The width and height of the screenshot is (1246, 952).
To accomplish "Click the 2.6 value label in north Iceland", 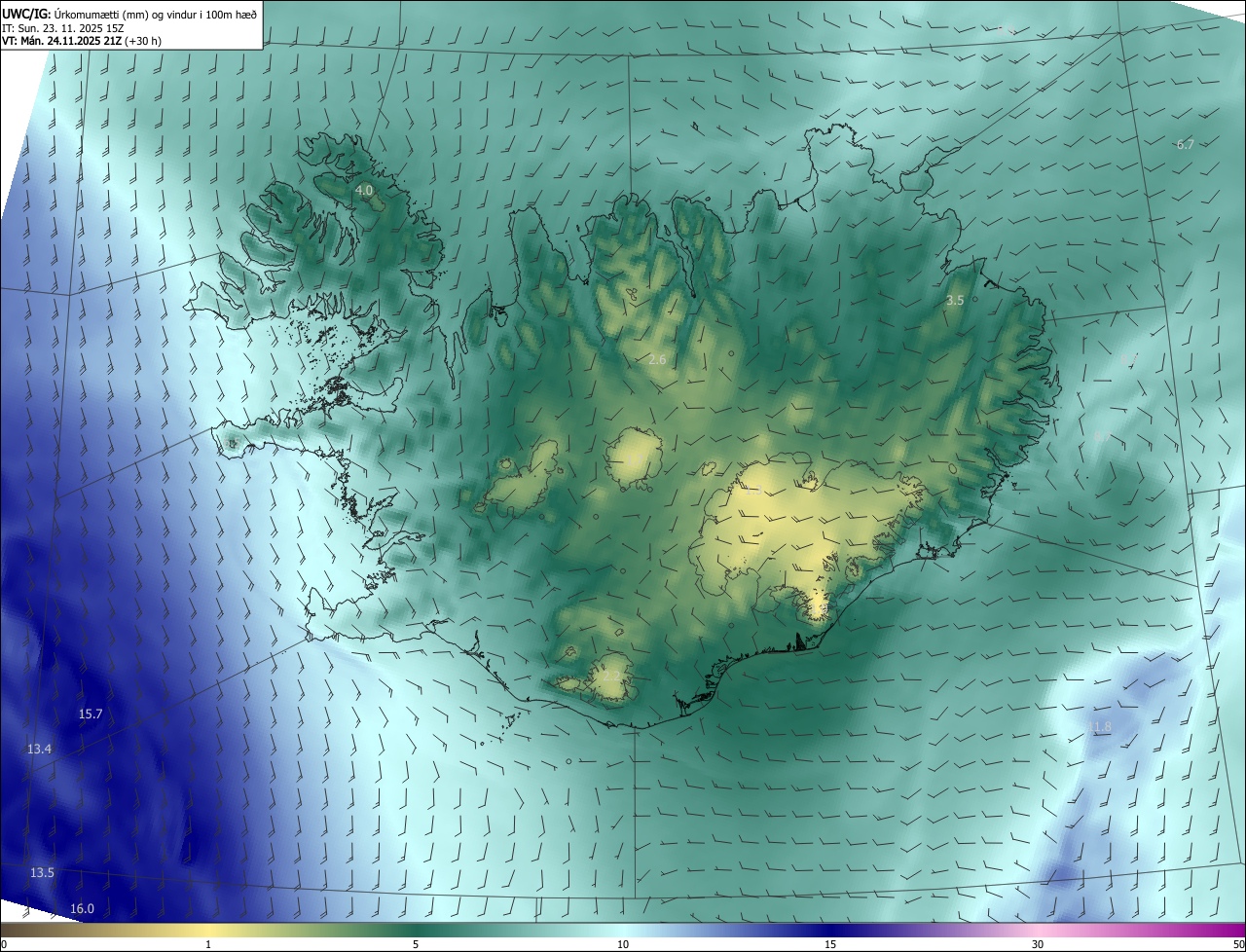I will tap(657, 359).
